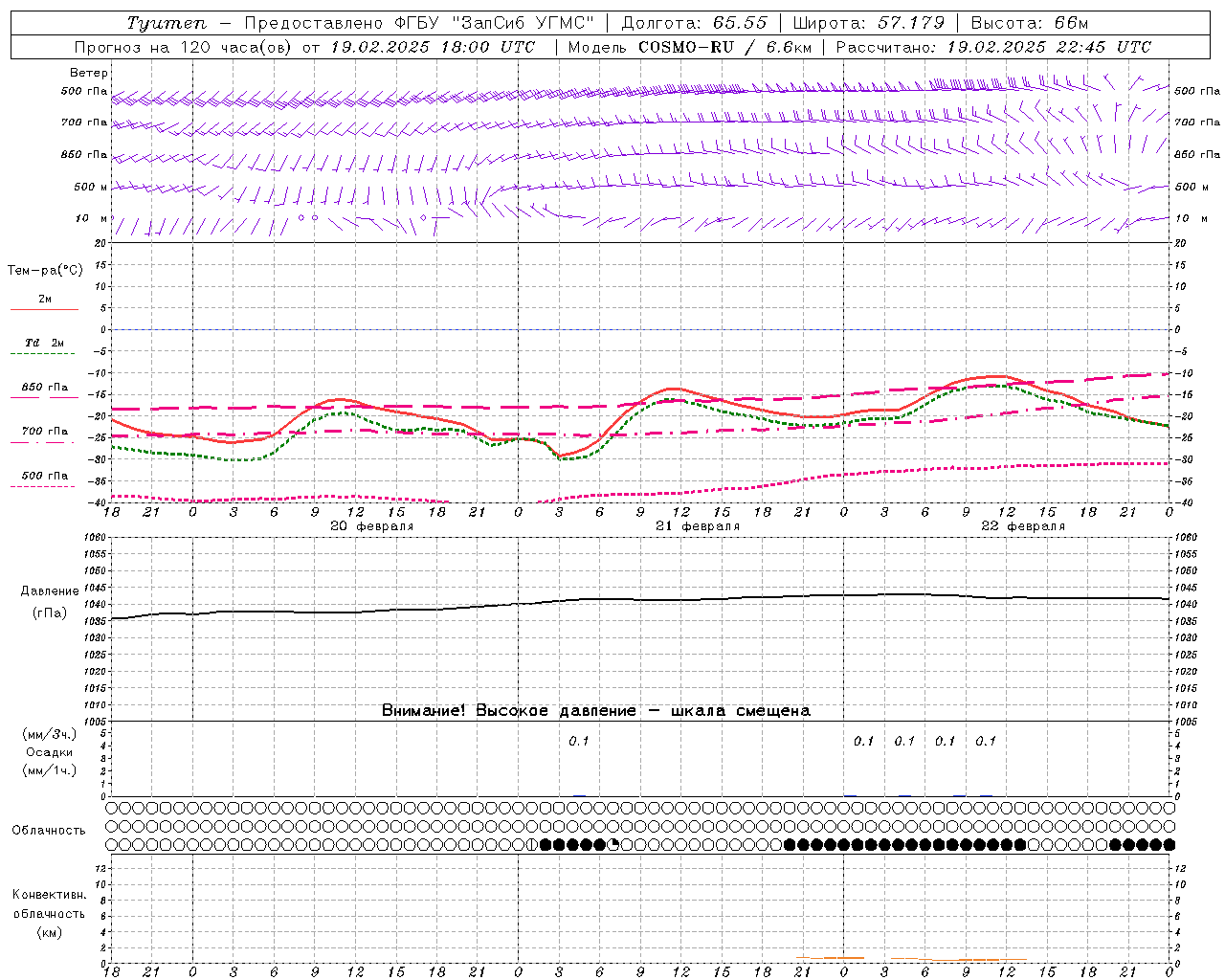Viewport: 1225px width, 980px height.
Task: Select the forecast start "19.02.2025 18:00 UTC"
Action: point(432,47)
